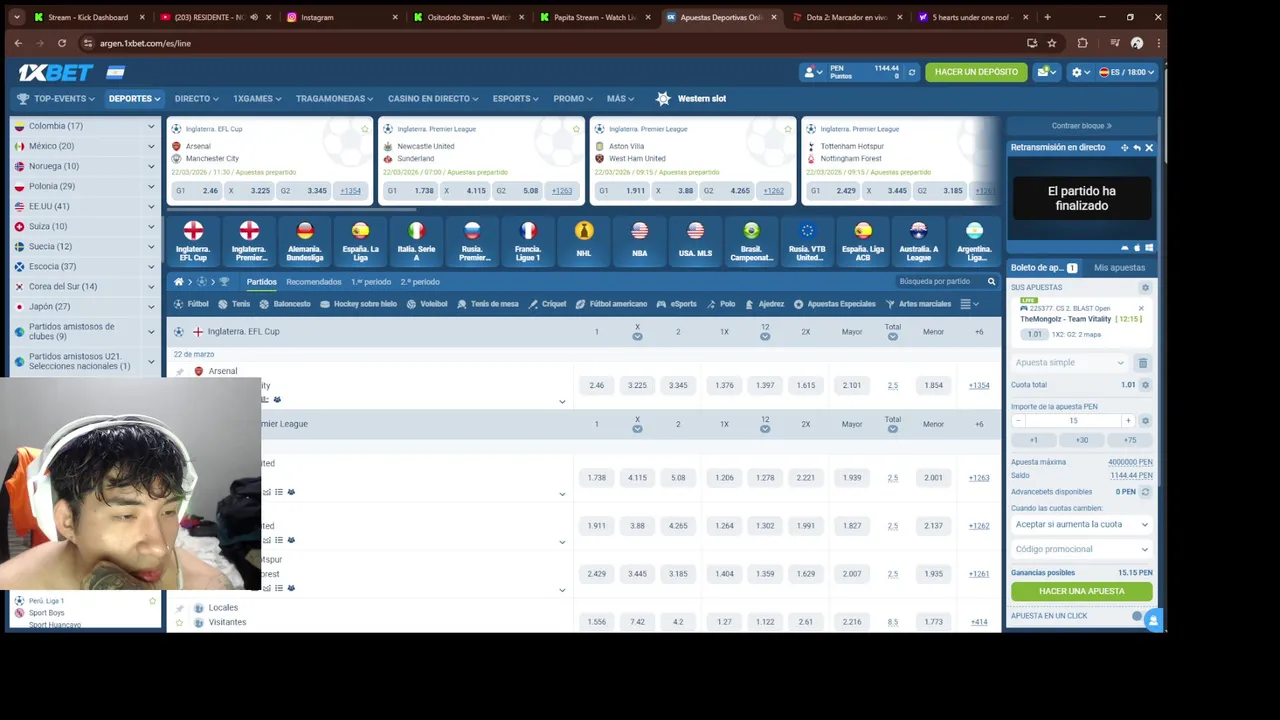Favorite the Newcastle vs Sunderland card star
This screenshot has height=720, width=1280.
tap(577, 129)
